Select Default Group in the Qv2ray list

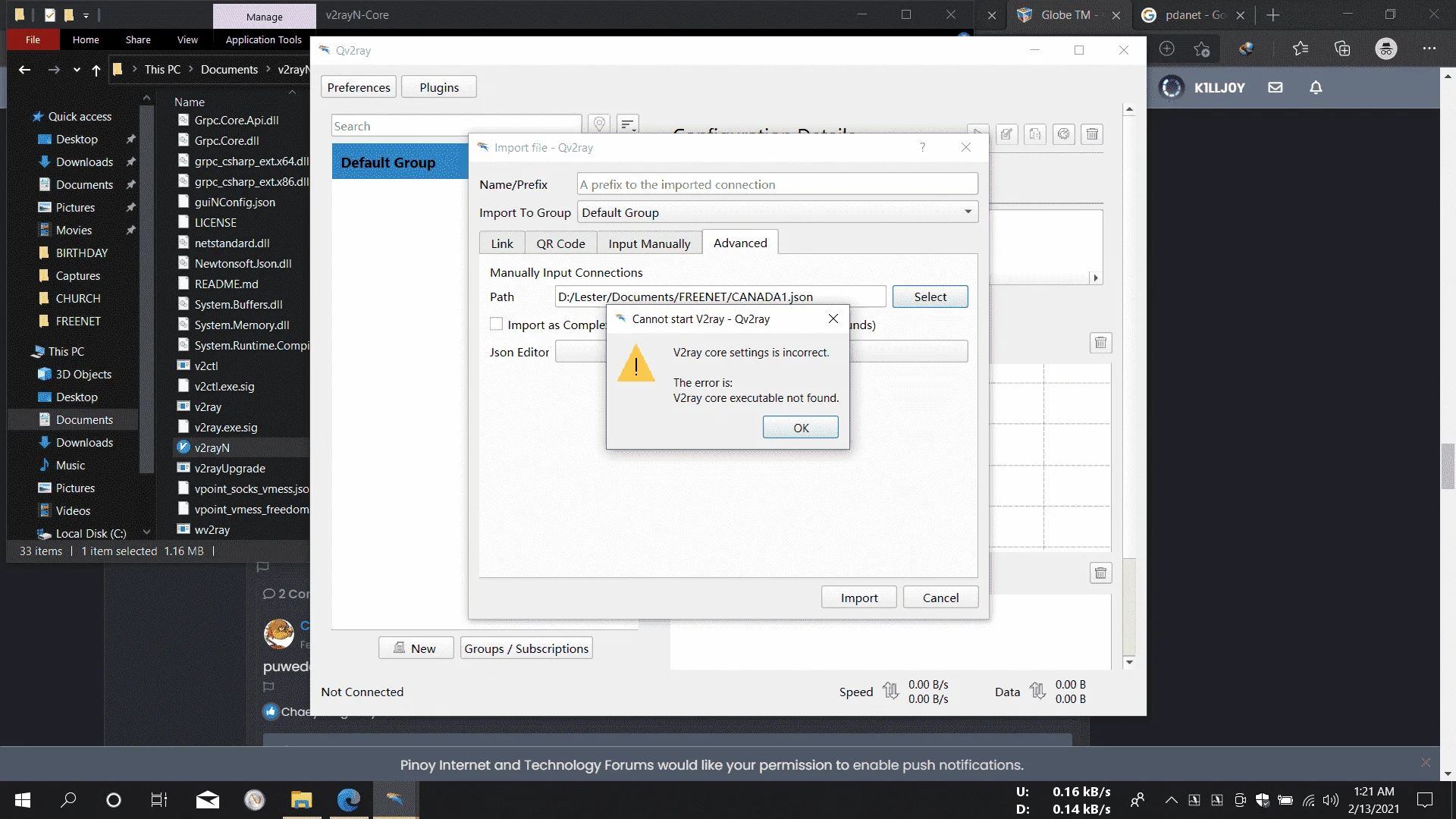[x=400, y=162]
